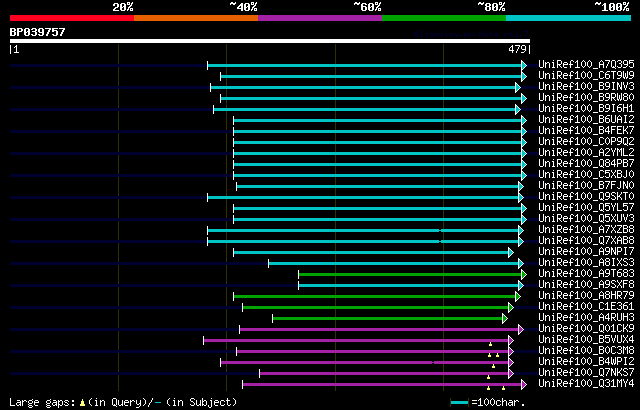
Task: Click the UniRef100_A8IXS3 label
Action: pos(586,263)
